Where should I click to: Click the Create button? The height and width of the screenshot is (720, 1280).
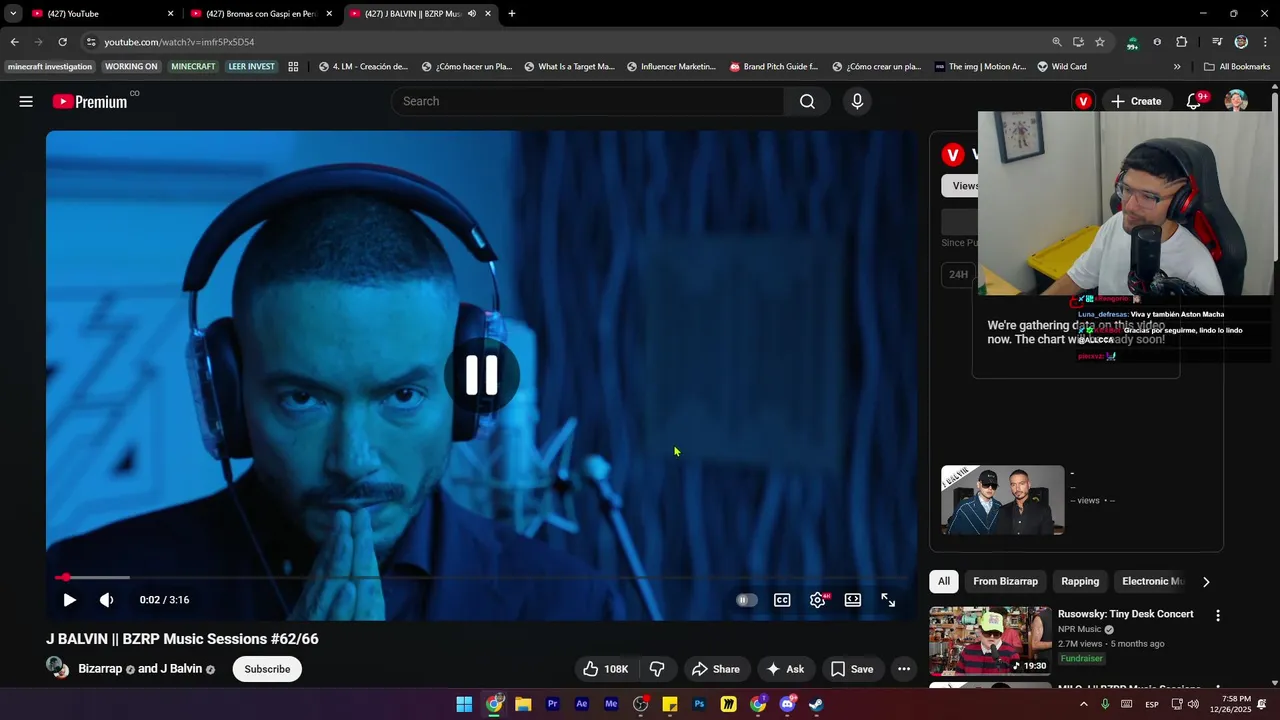click(1135, 101)
